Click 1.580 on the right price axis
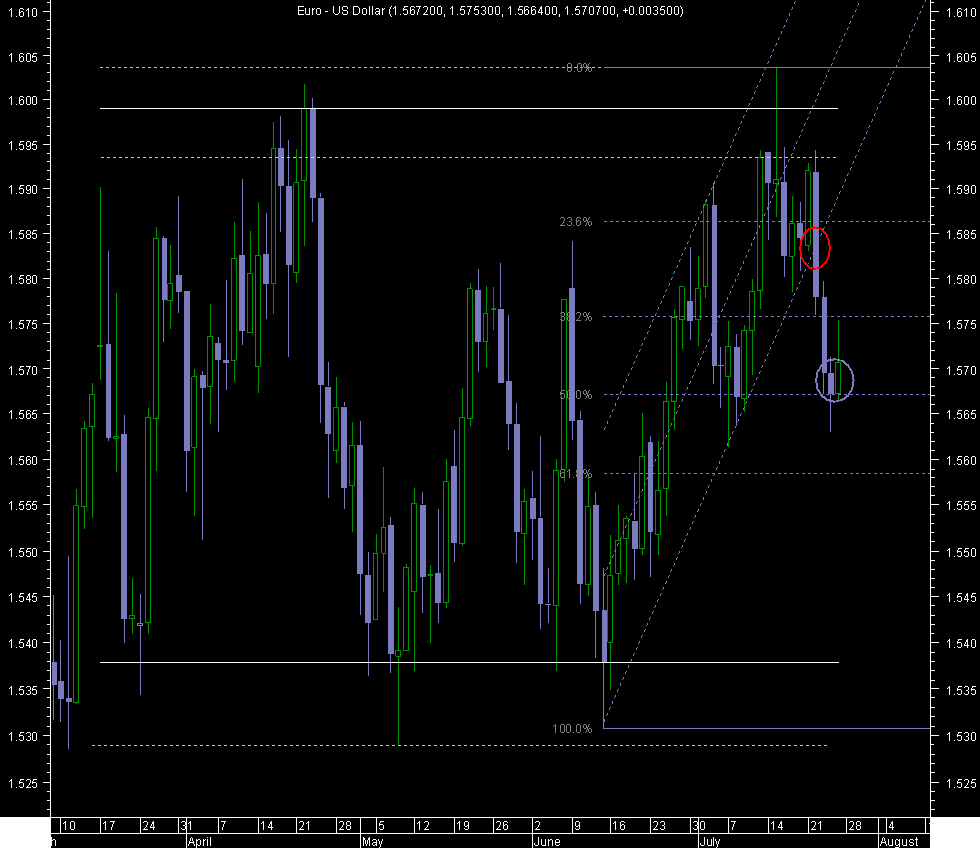 (x=961, y=279)
